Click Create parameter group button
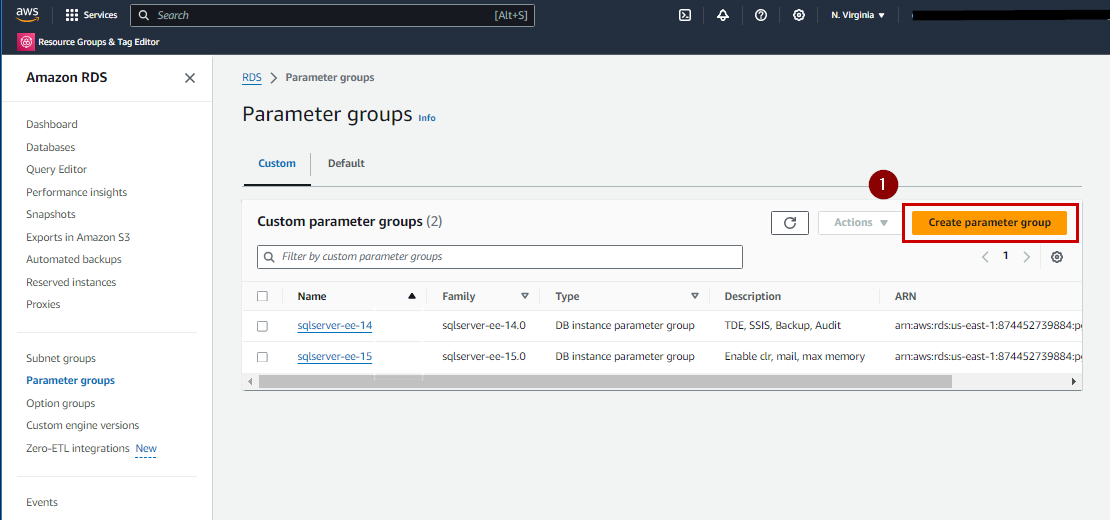The image size is (1110, 520). [x=989, y=223]
